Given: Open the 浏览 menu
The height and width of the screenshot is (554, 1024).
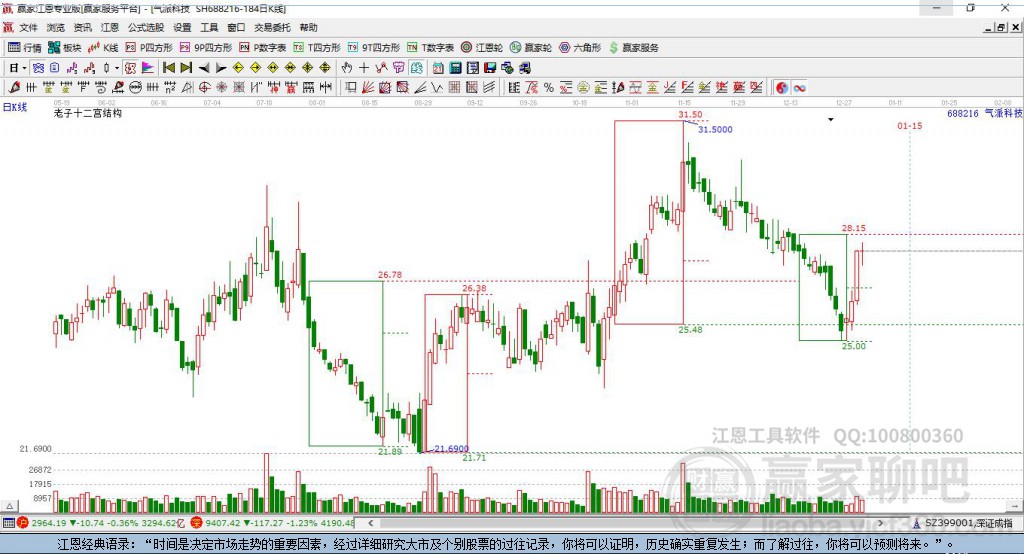Looking at the screenshot, I should coord(56,27).
